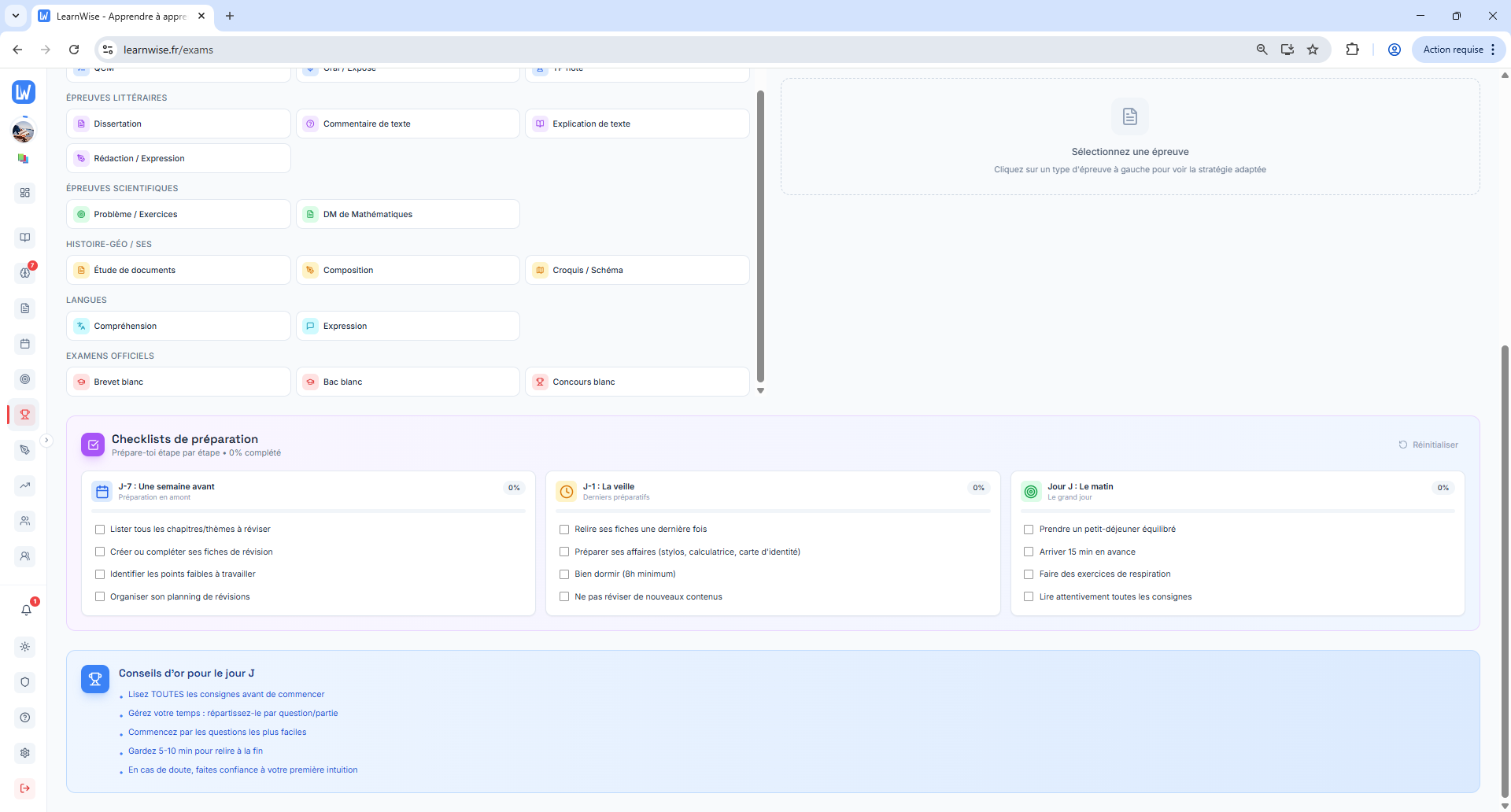Open the tab search dropdown arrow
Image resolution: width=1511 pixels, height=812 pixels.
[15, 16]
